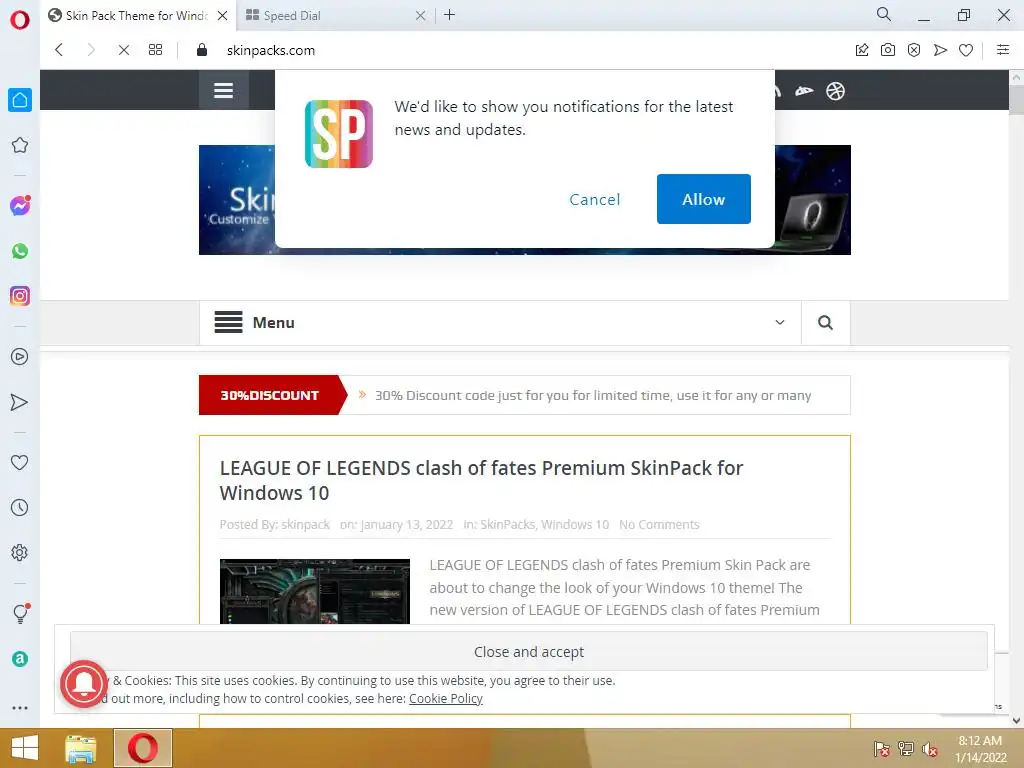Click the skinpack author link

coord(305,524)
